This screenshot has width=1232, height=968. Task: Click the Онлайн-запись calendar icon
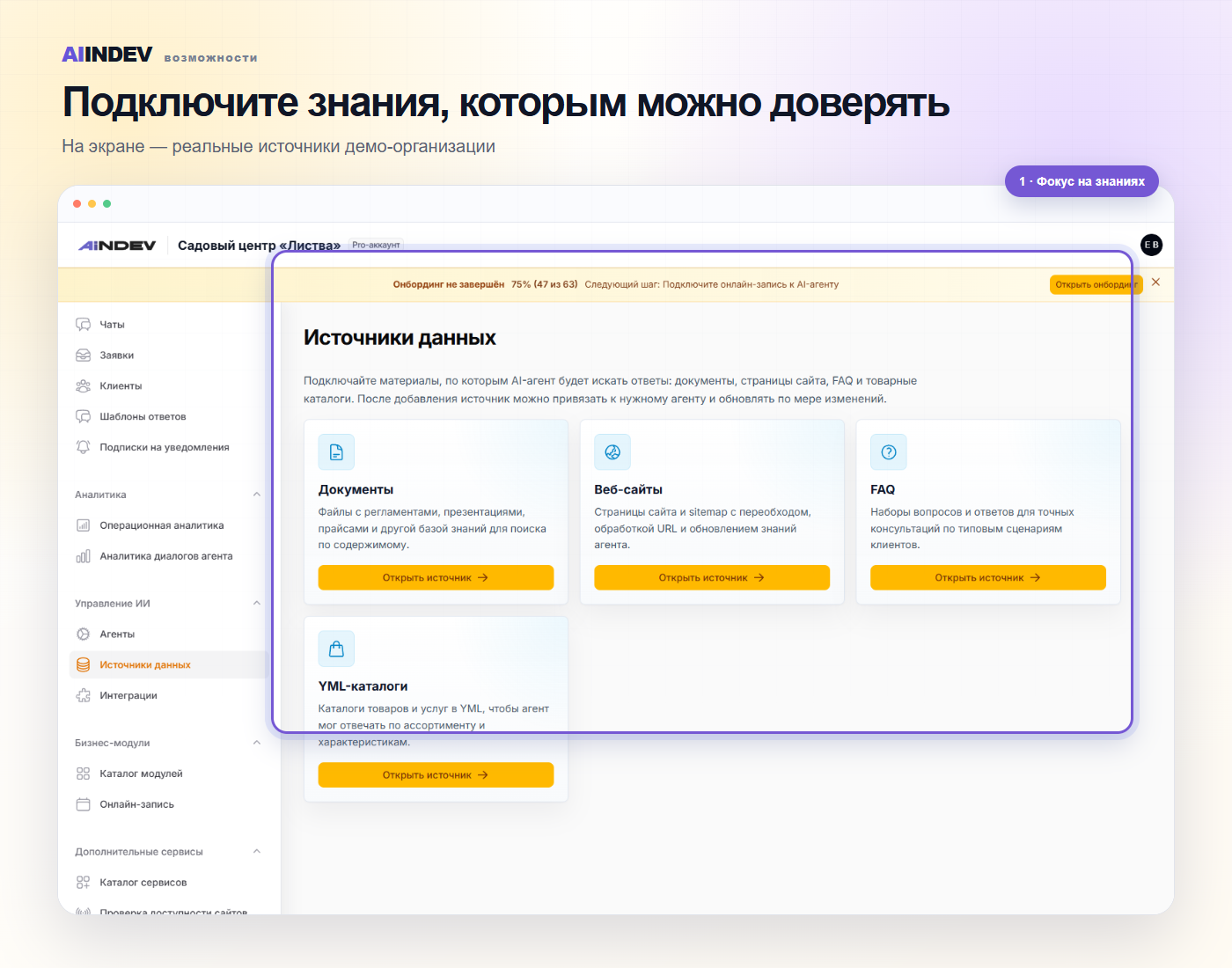(x=83, y=804)
